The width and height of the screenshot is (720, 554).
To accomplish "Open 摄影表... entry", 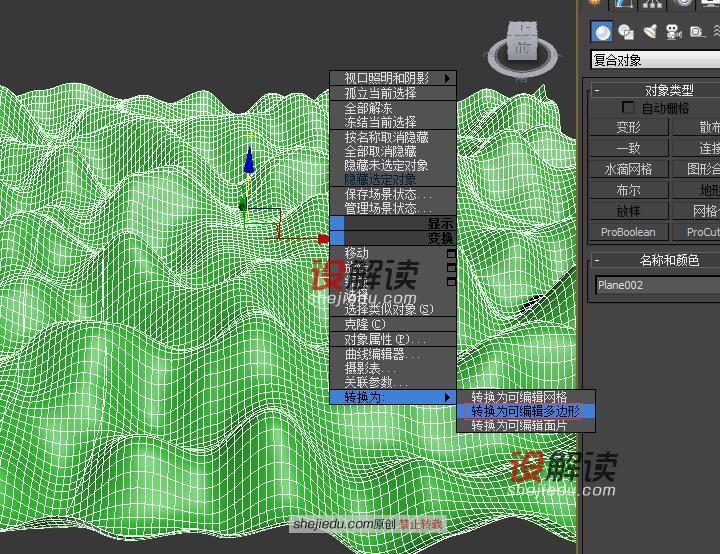I will tap(393, 368).
